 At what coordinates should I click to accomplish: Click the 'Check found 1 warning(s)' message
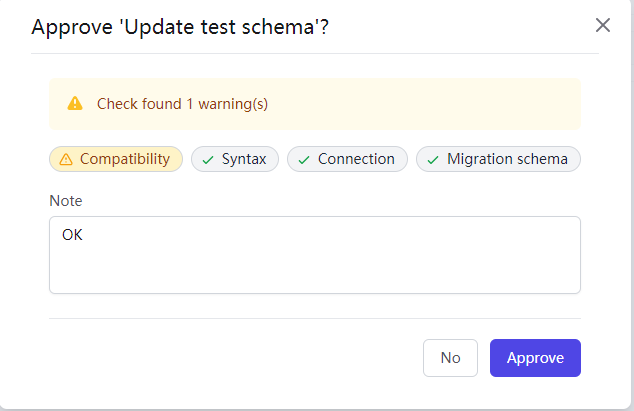click(182, 104)
